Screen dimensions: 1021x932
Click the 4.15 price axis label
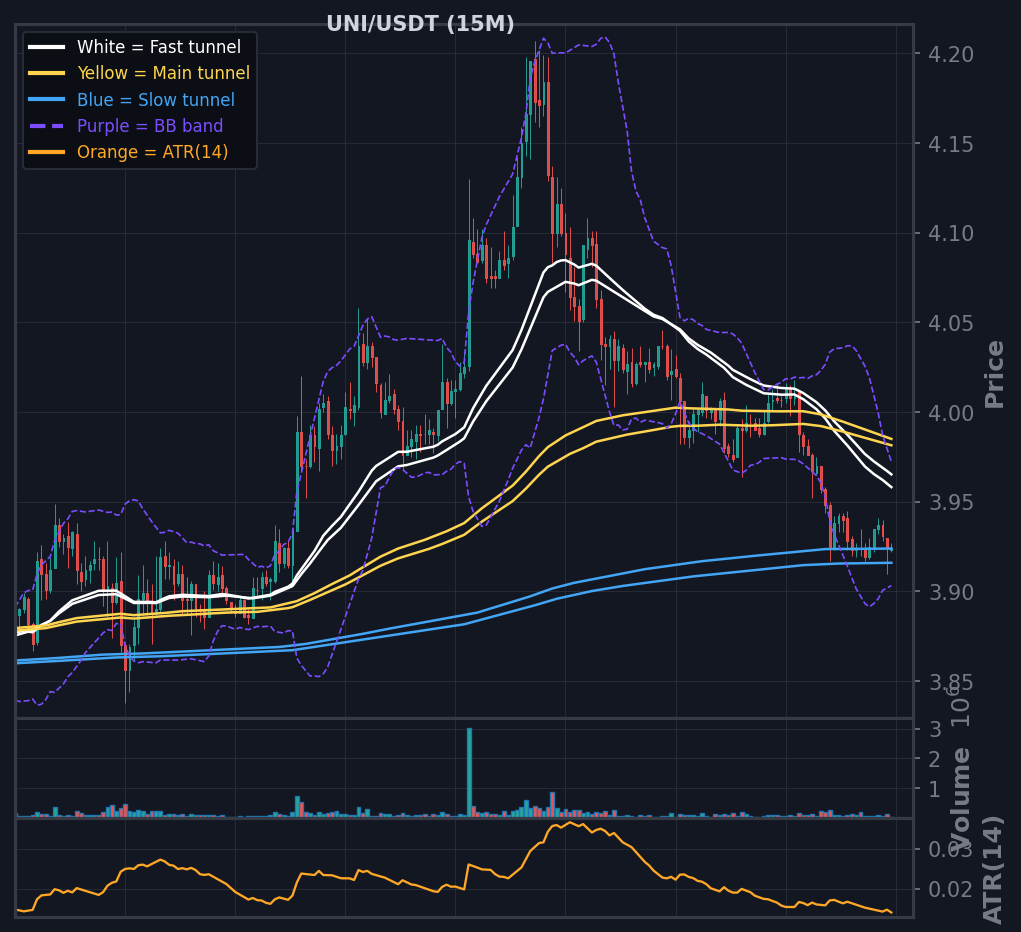point(951,144)
